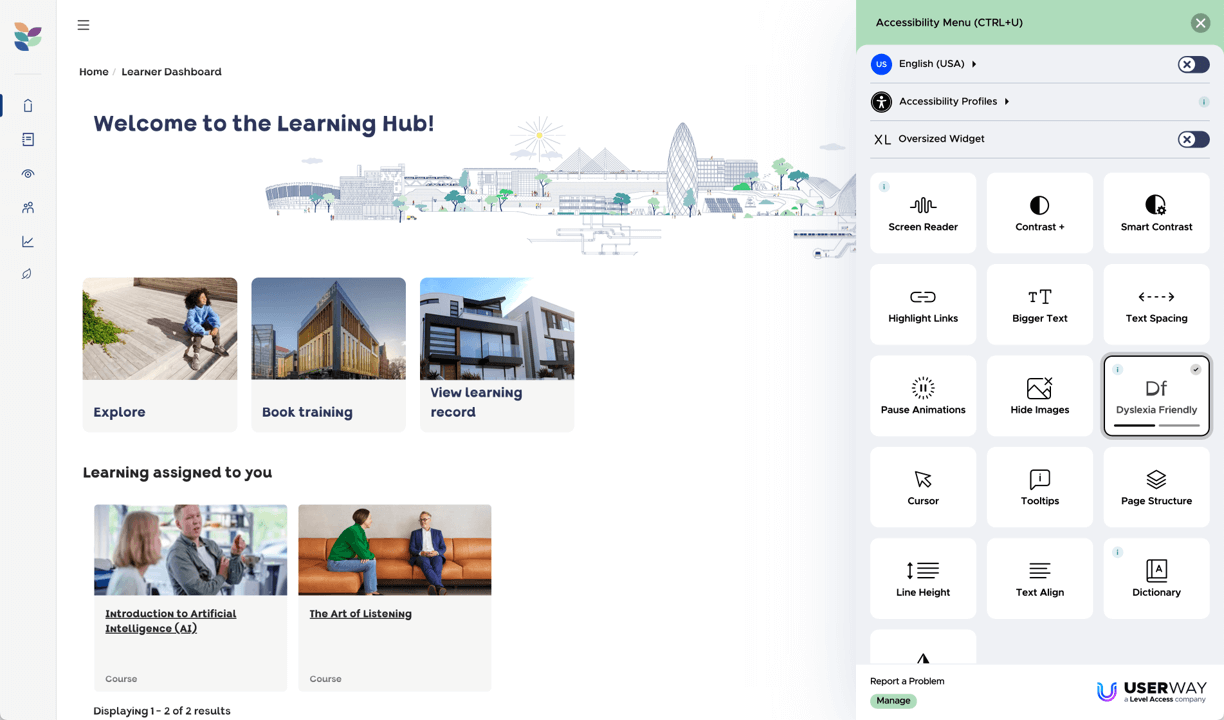The width and height of the screenshot is (1224, 720).
Task: Toggle the Oversized Widget switch
Action: pos(1192,139)
